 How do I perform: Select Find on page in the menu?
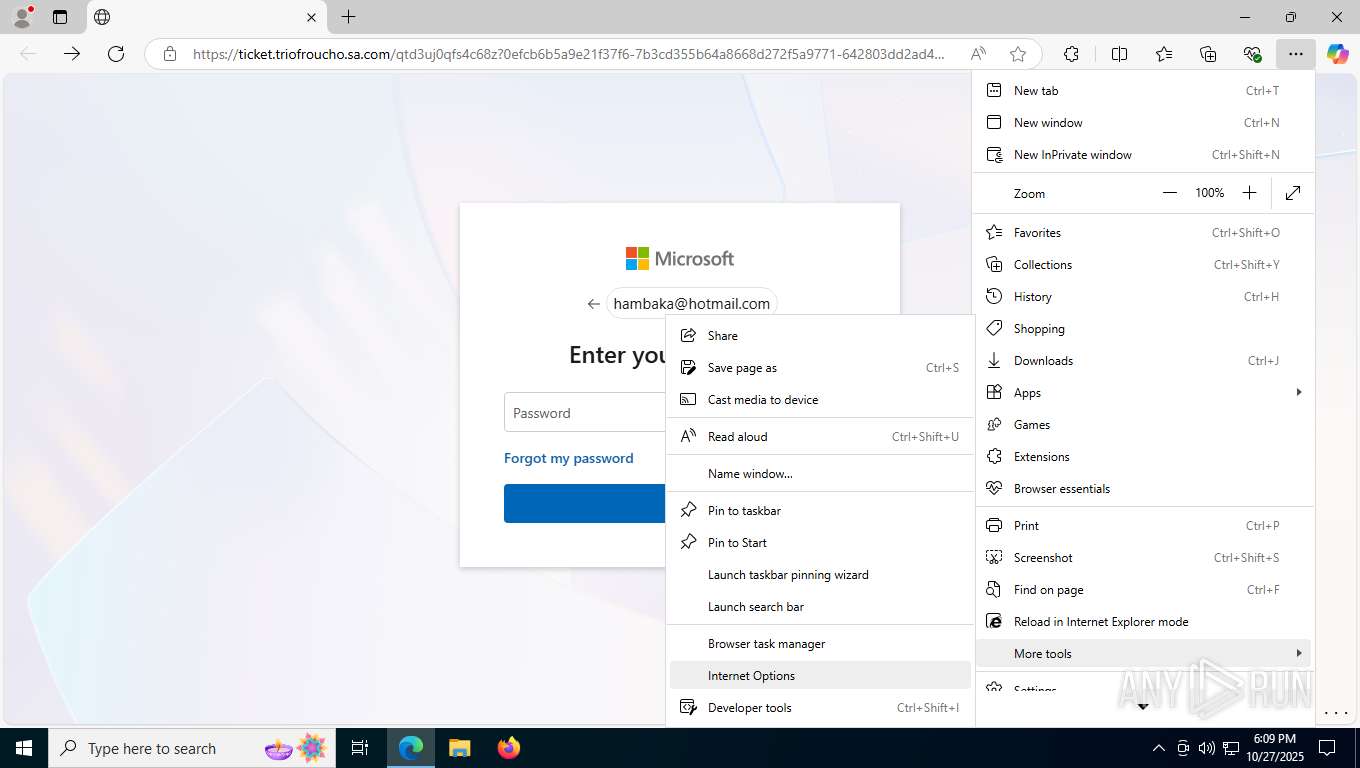(x=1143, y=589)
